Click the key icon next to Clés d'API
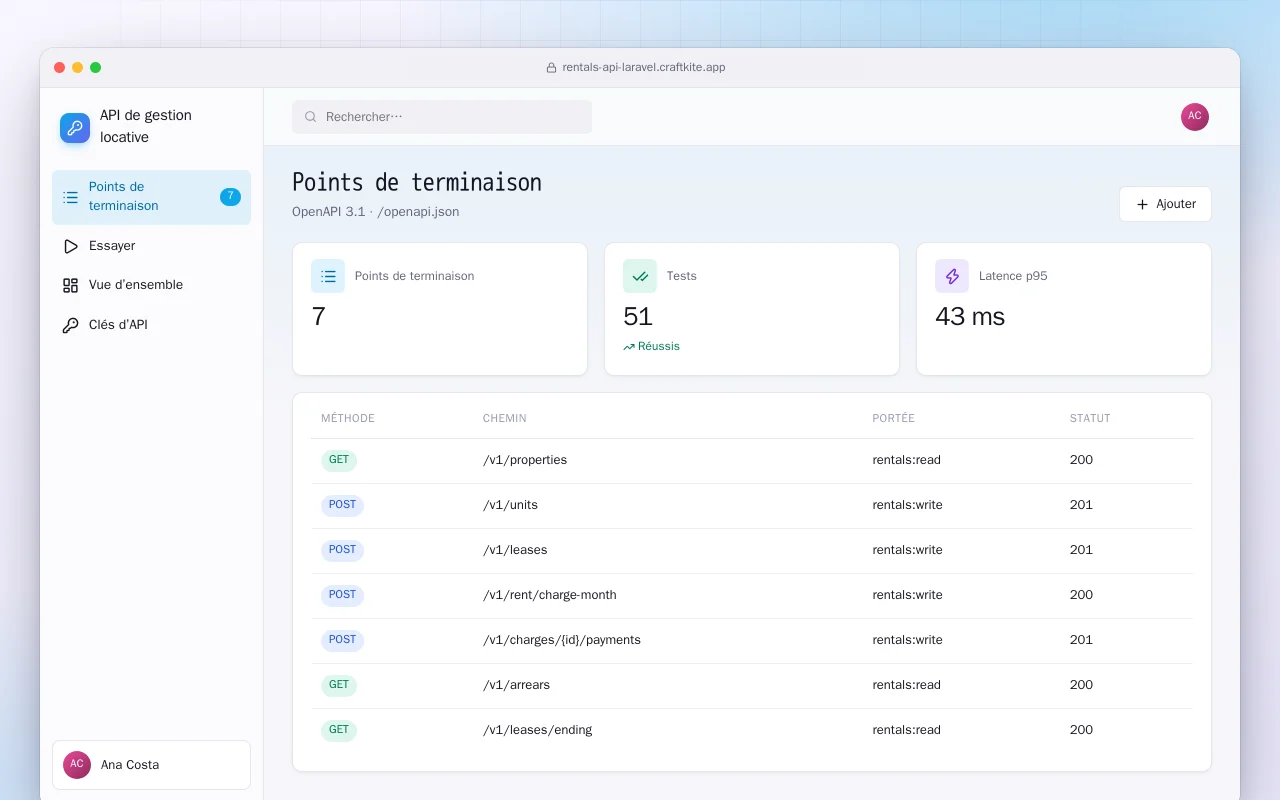The height and width of the screenshot is (800, 1280). 70,325
